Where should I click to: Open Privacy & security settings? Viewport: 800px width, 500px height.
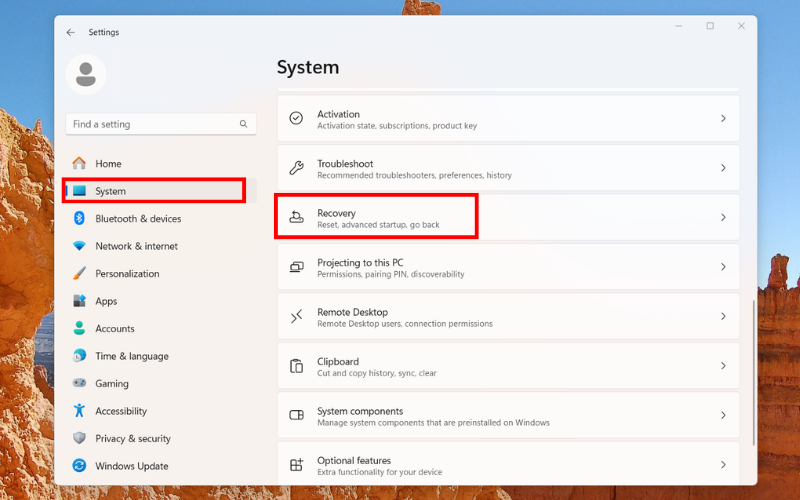coord(132,438)
